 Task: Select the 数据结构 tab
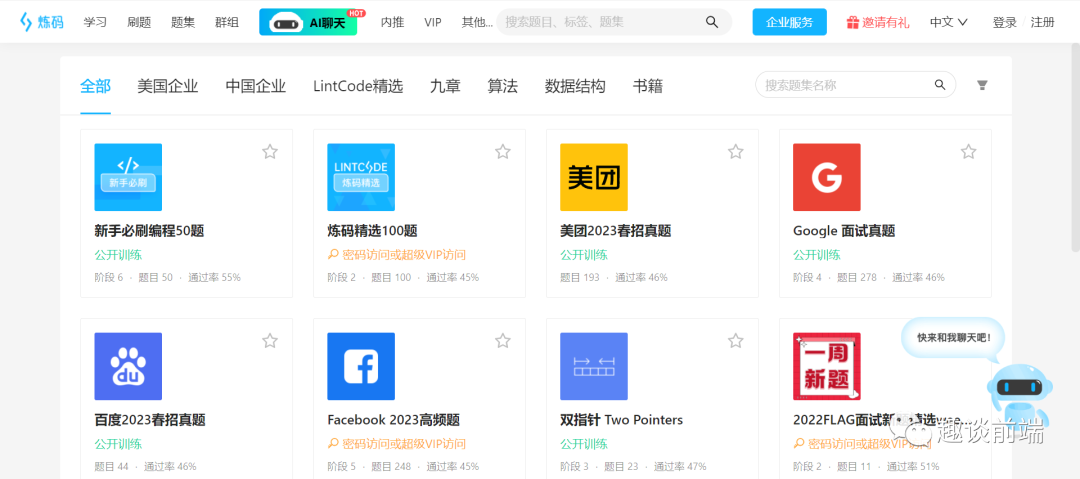(x=575, y=86)
